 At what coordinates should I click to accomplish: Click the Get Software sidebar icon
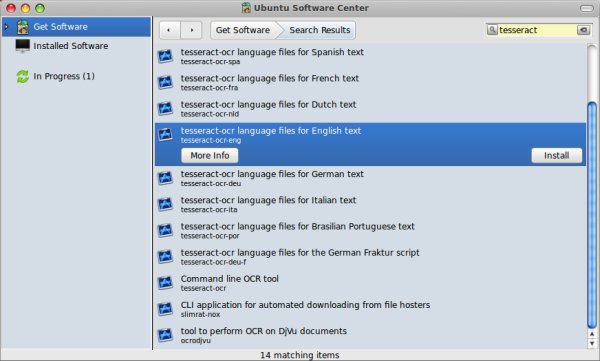pyautogui.click(x=23, y=27)
